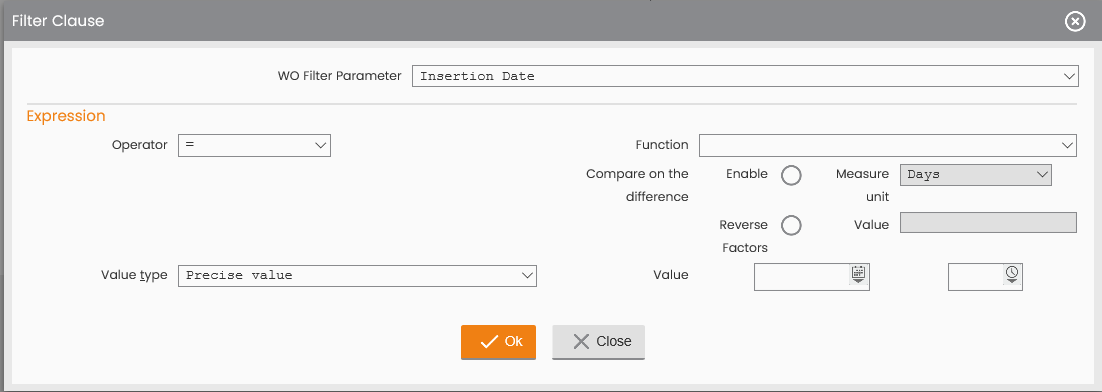This screenshot has width=1102, height=392.
Task: Open the clock time picker icon
Action: click(x=1011, y=274)
